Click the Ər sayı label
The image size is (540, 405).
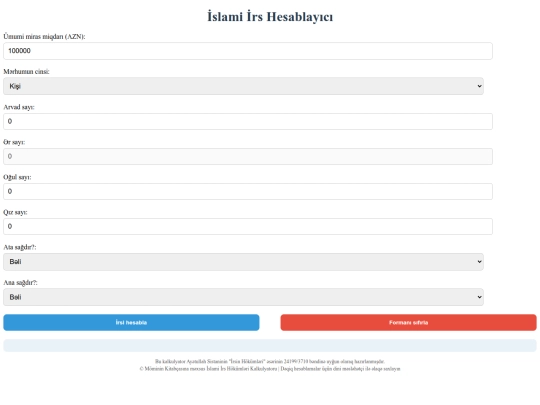pyautogui.click(x=14, y=142)
